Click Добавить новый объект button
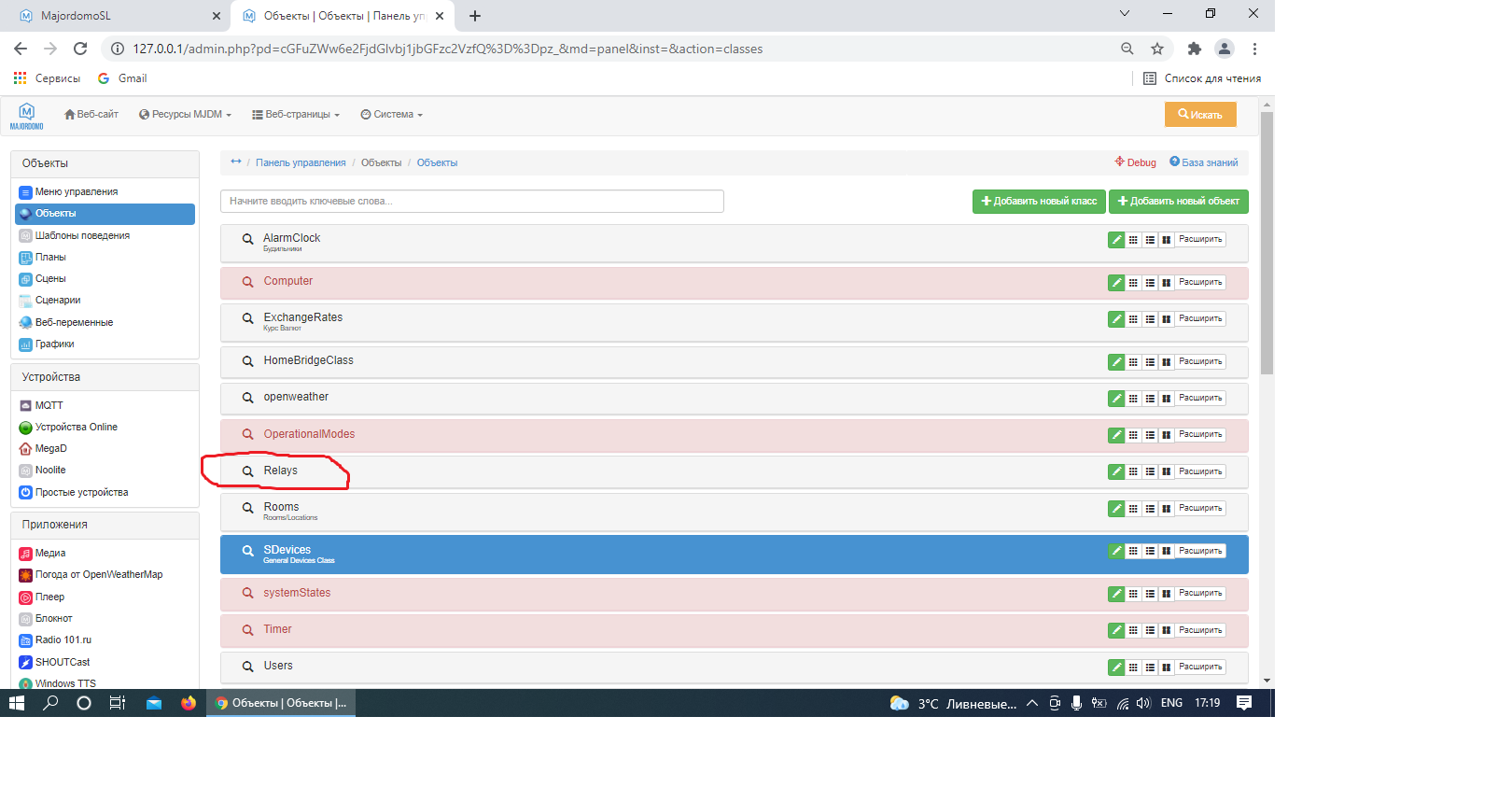The image size is (1512, 801). 1178,202
